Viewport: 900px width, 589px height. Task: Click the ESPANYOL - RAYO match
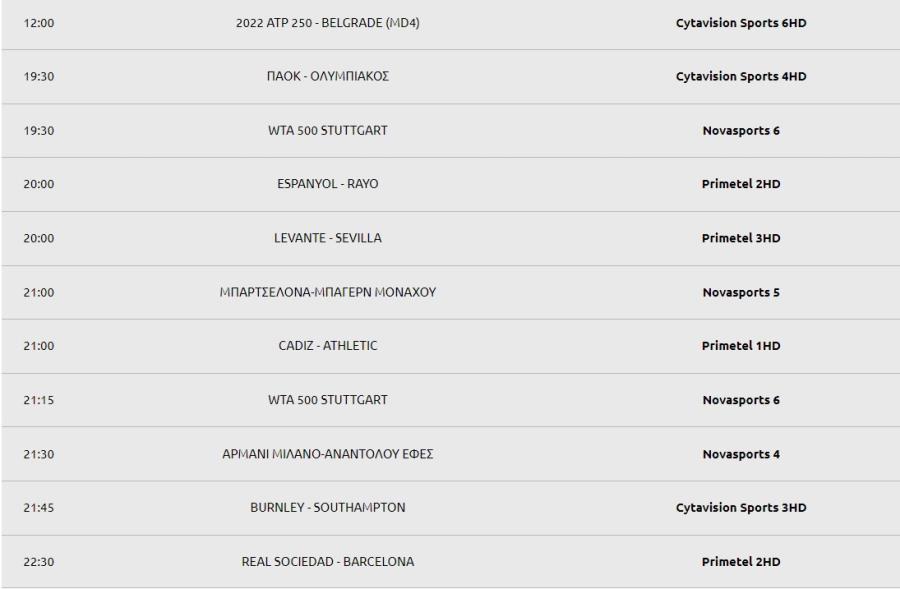pyautogui.click(x=328, y=184)
